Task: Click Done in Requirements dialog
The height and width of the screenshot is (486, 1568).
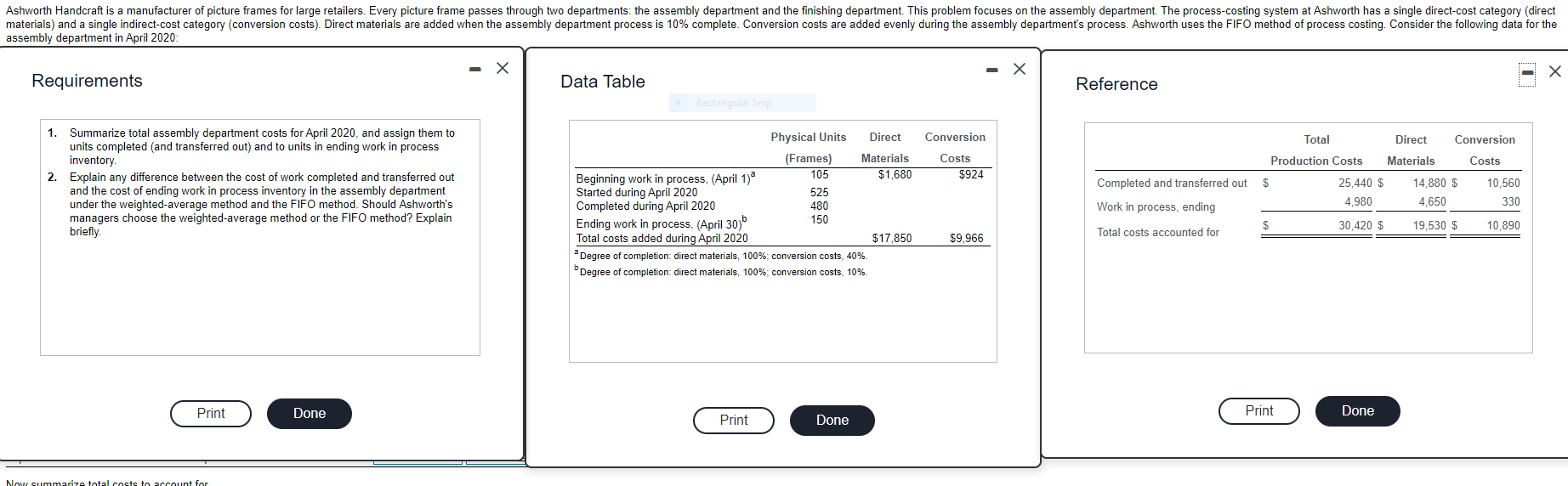Action: tap(310, 414)
